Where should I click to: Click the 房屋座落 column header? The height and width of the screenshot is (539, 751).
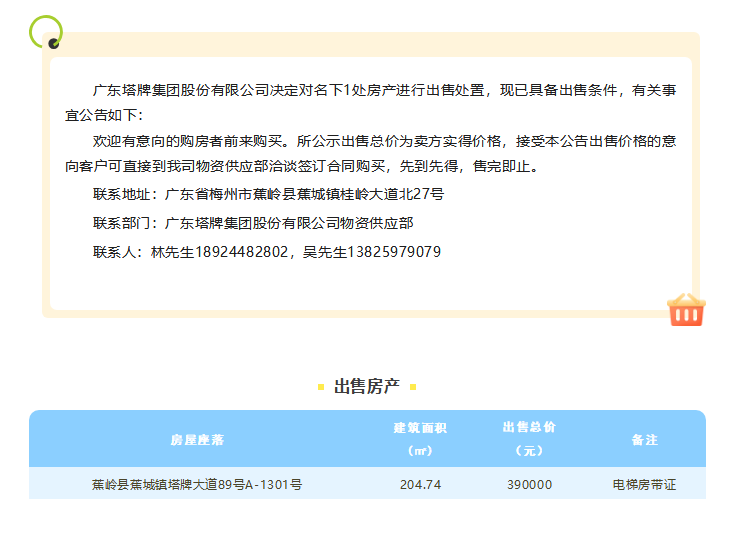pyautogui.click(x=197, y=440)
